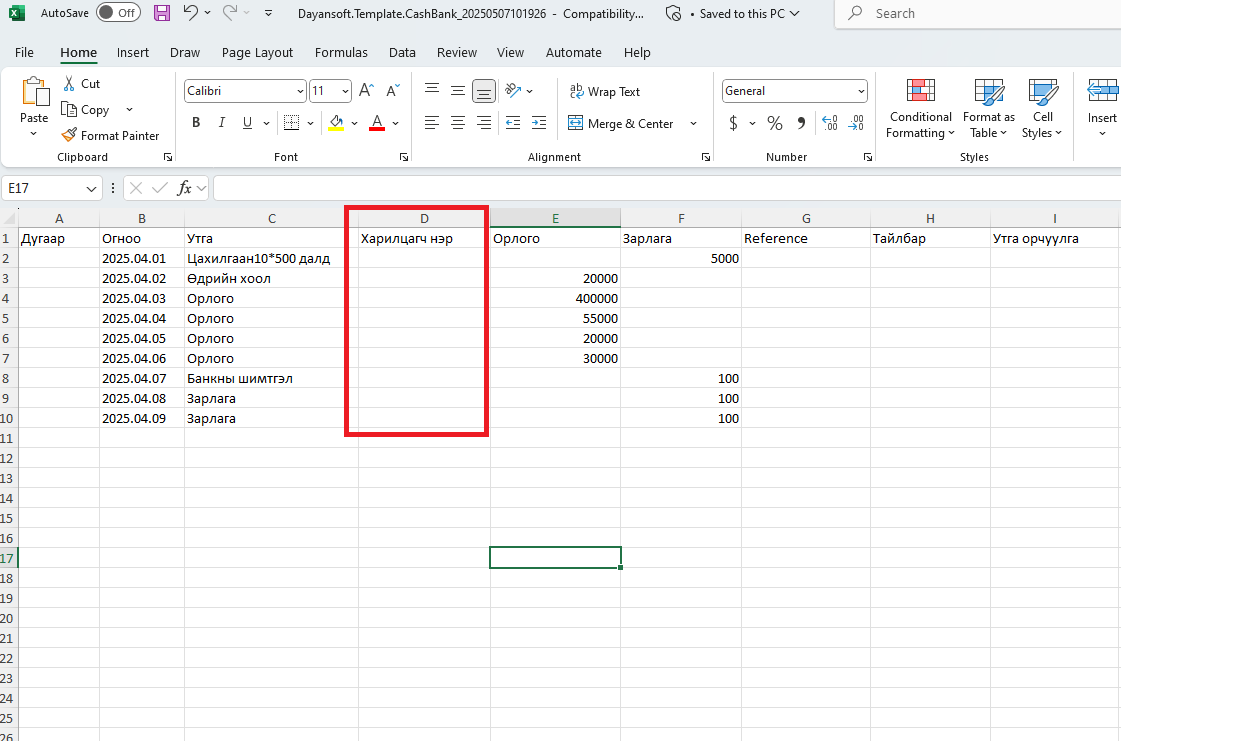Toggle Bold formatting
Screen dimensions: 1238x741
pyautogui.click(x=196, y=123)
